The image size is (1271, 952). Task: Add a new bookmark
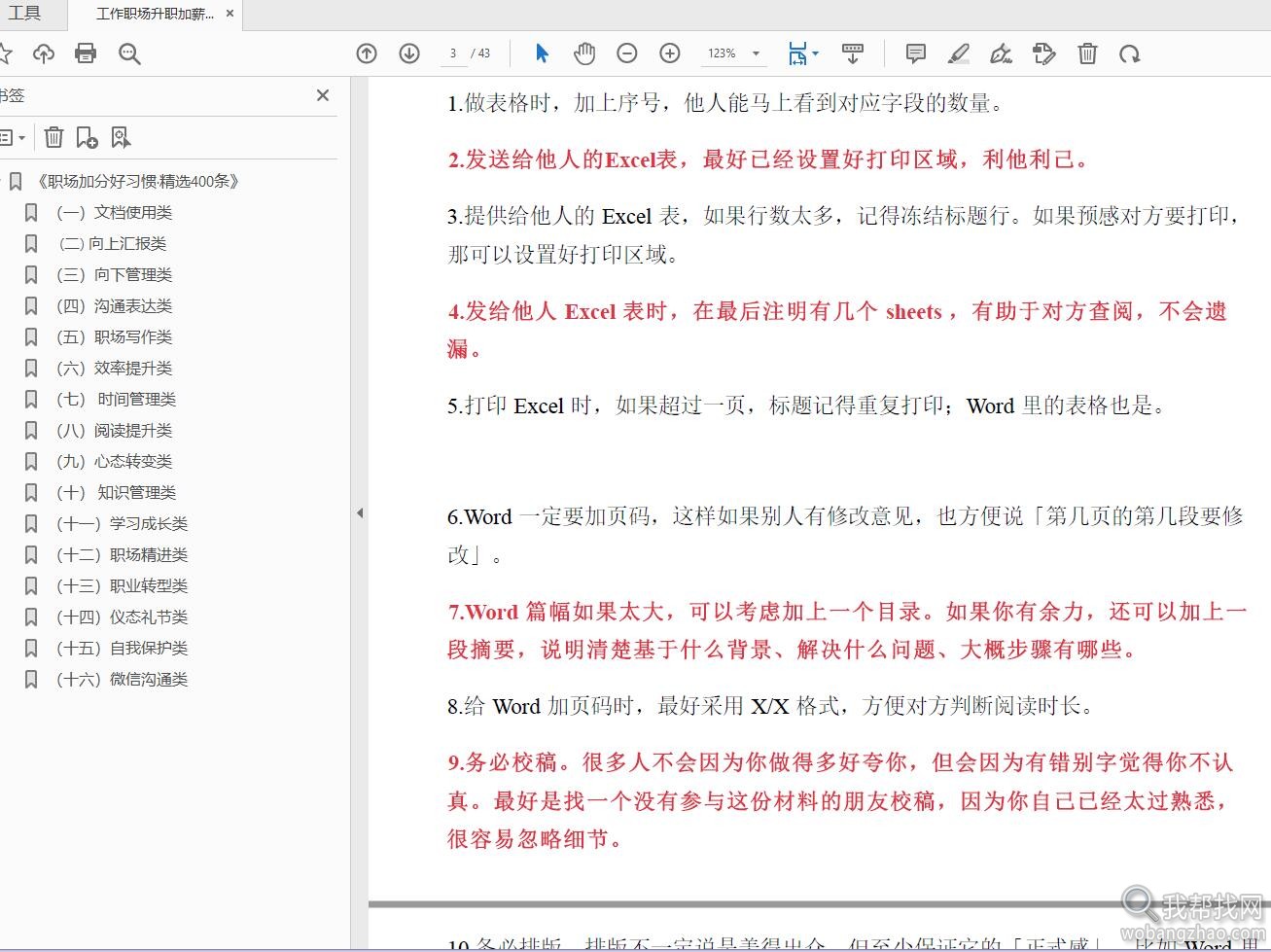point(87,138)
